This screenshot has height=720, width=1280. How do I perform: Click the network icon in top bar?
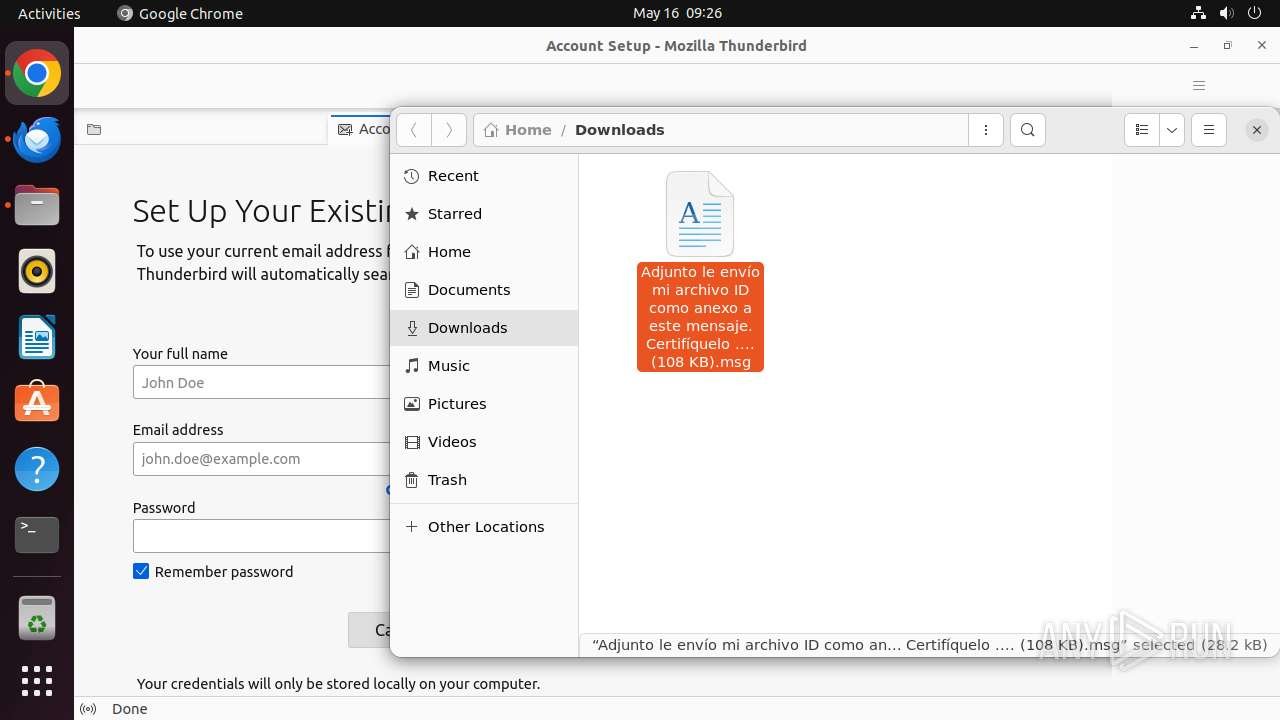pos(1198,13)
